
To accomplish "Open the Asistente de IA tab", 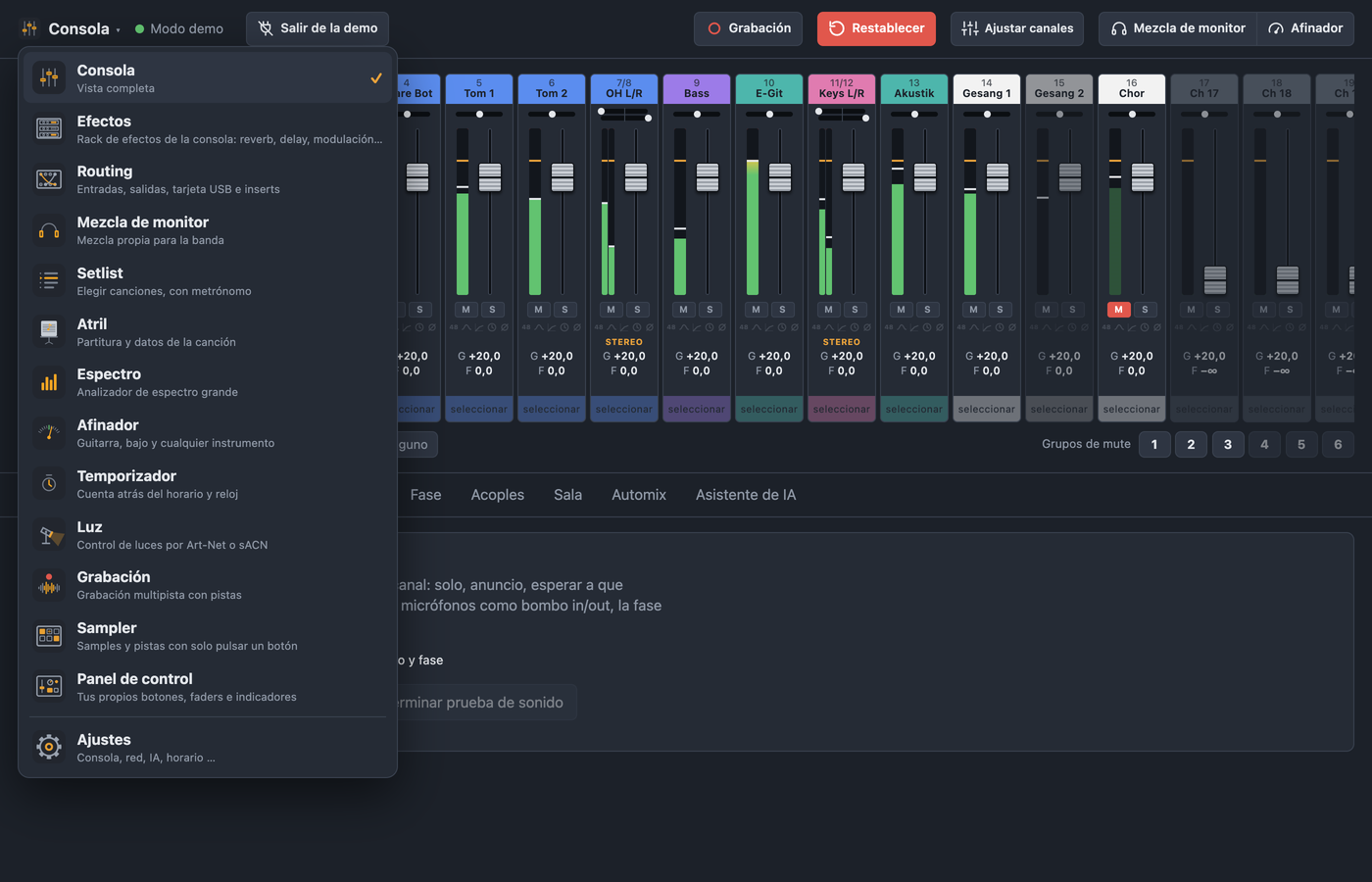I will tap(746, 495).
